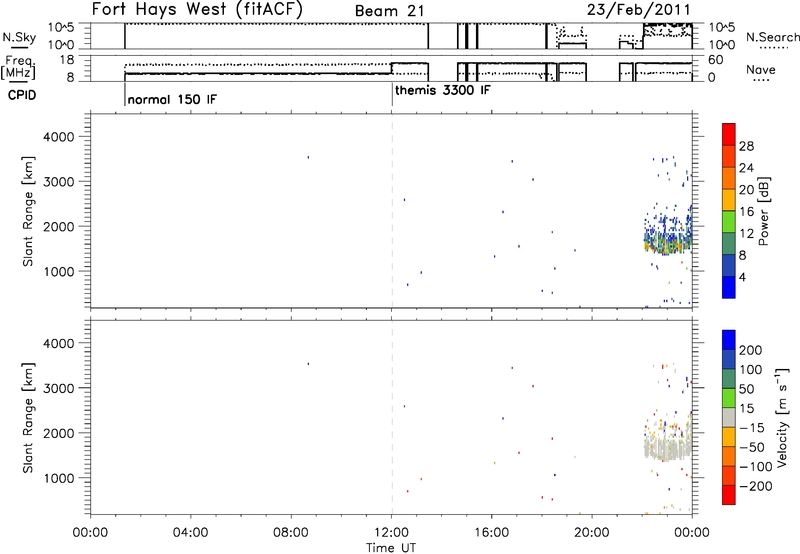Click the 'Freq. [MHz]' axis label

[19, 67]
